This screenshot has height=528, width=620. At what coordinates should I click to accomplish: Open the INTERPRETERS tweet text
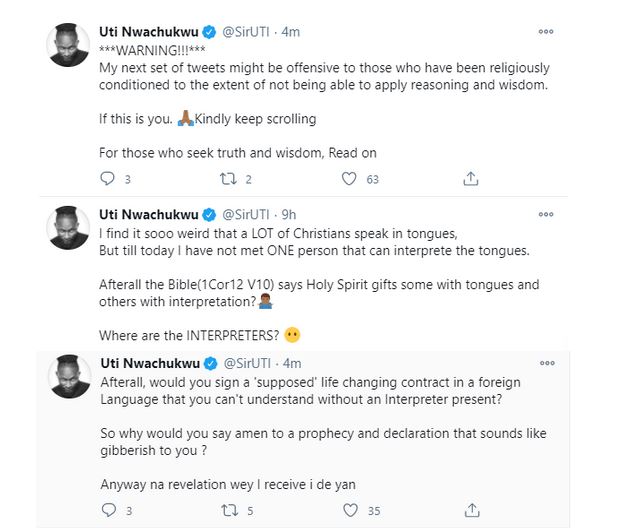click(190, 334)
